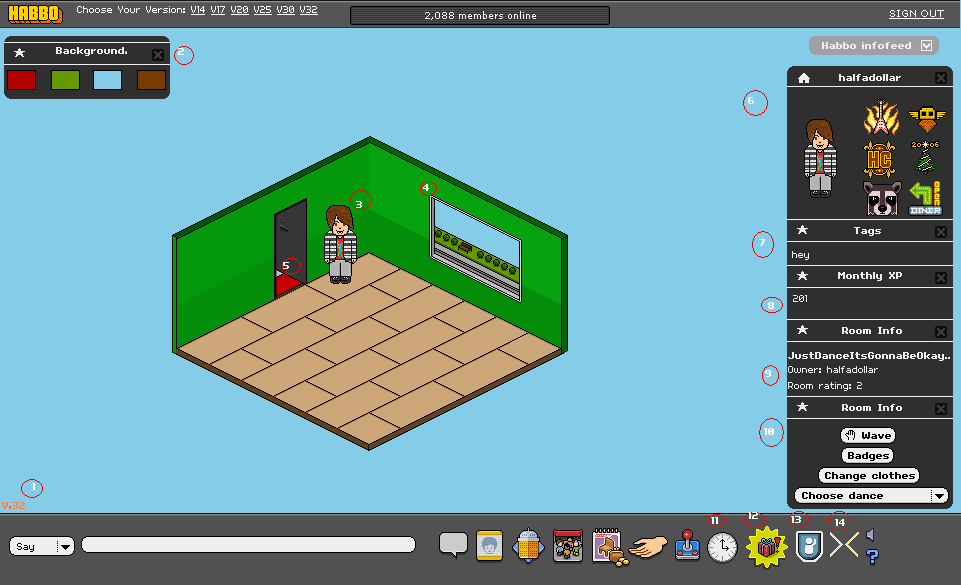Click the 'Room rating: 2' text
The width and height of the screenshot is (961, 585).
click(x=825, y=386)
